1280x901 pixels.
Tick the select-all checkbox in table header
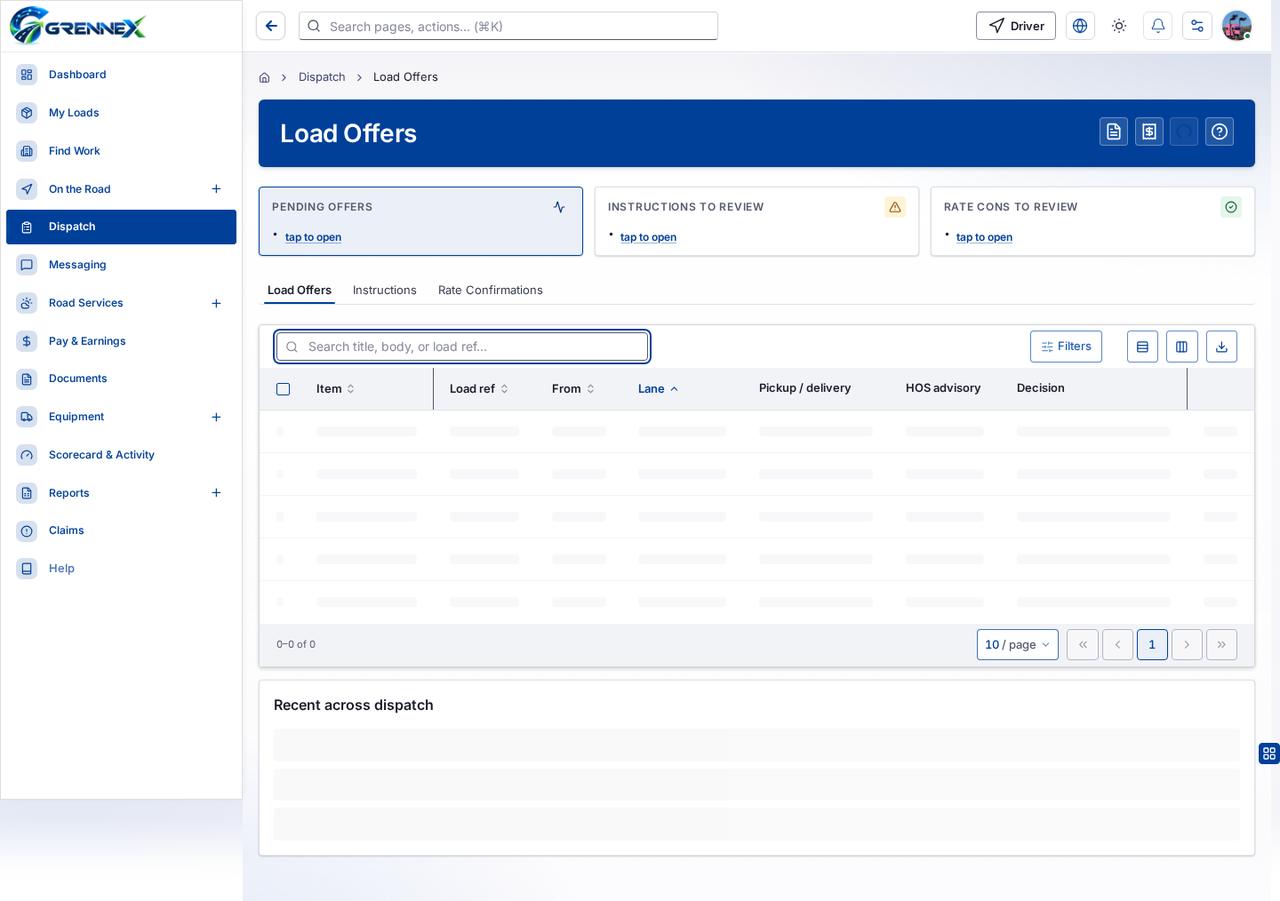tap(283, 389)
